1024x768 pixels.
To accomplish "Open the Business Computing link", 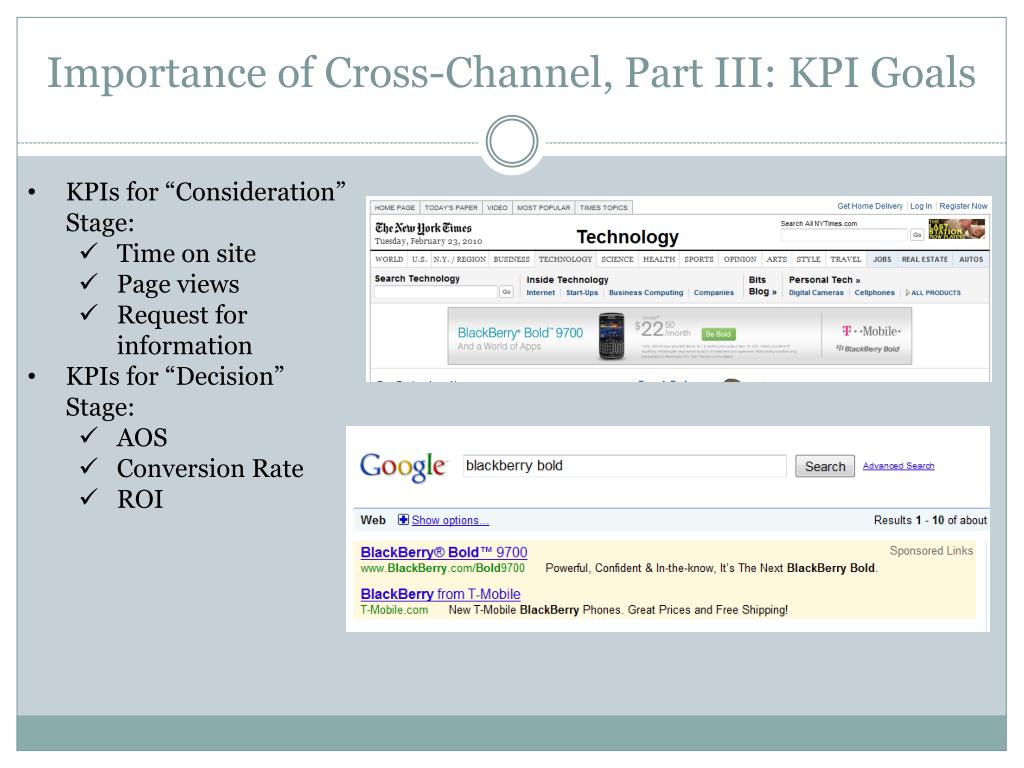I will coord(646,293).
